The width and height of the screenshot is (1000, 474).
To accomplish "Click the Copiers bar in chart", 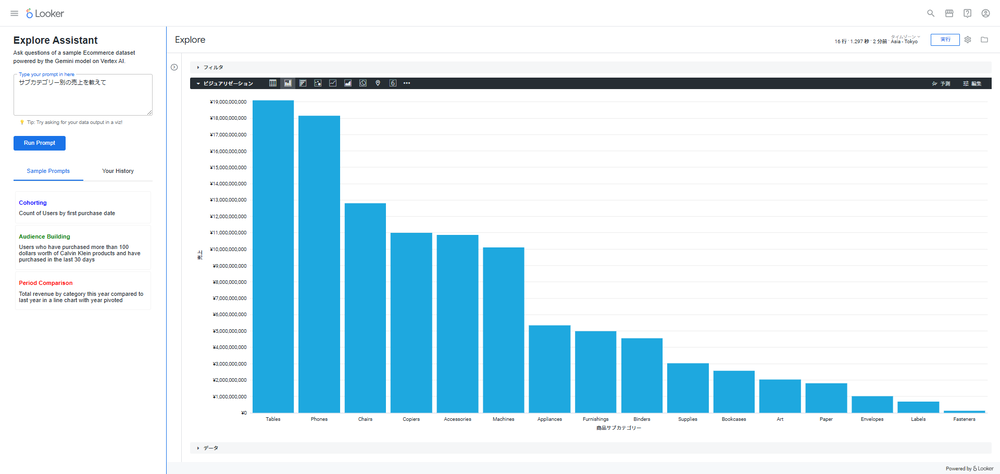I will 411,323.
